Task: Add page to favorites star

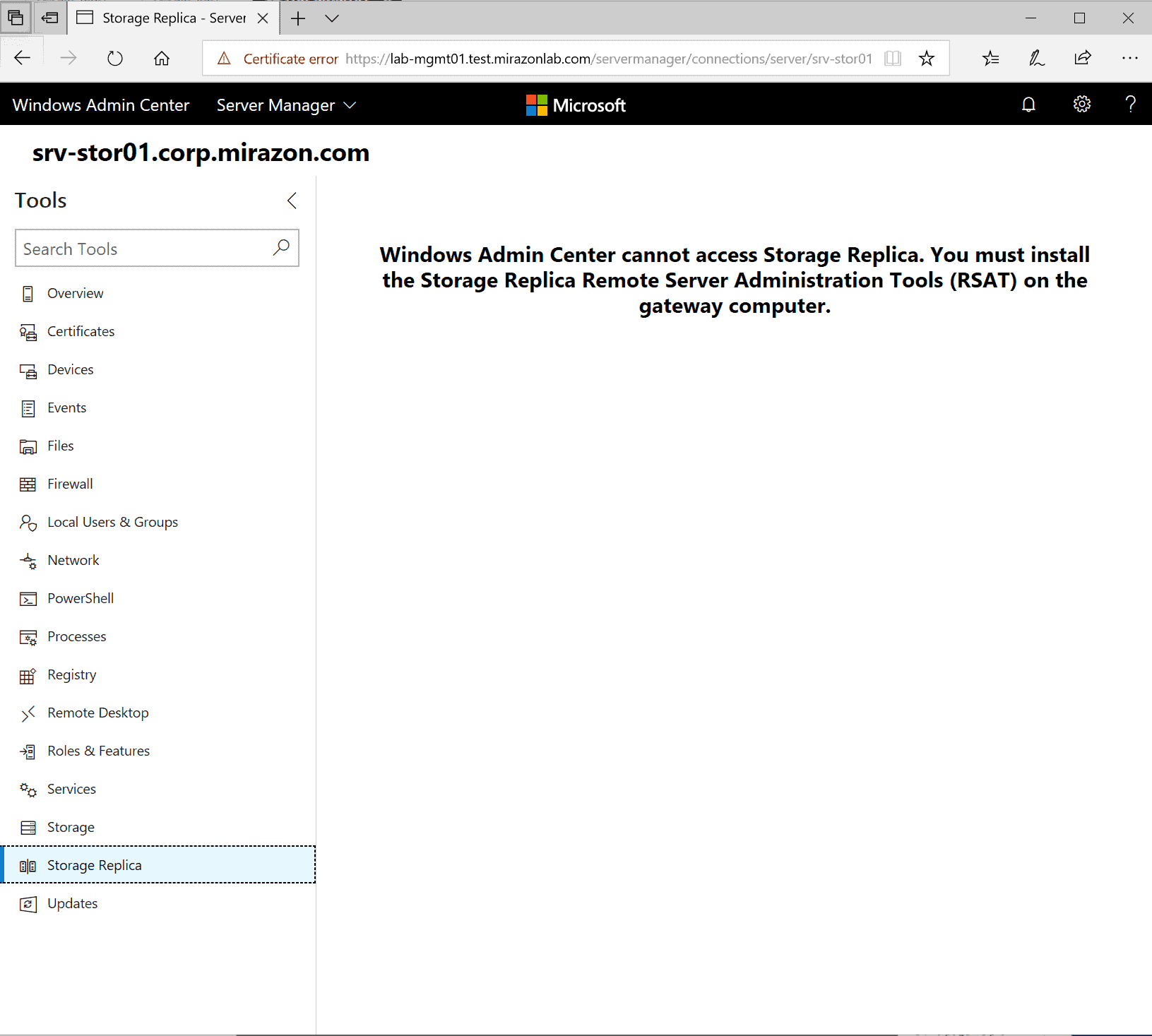Action: (927, 59)
